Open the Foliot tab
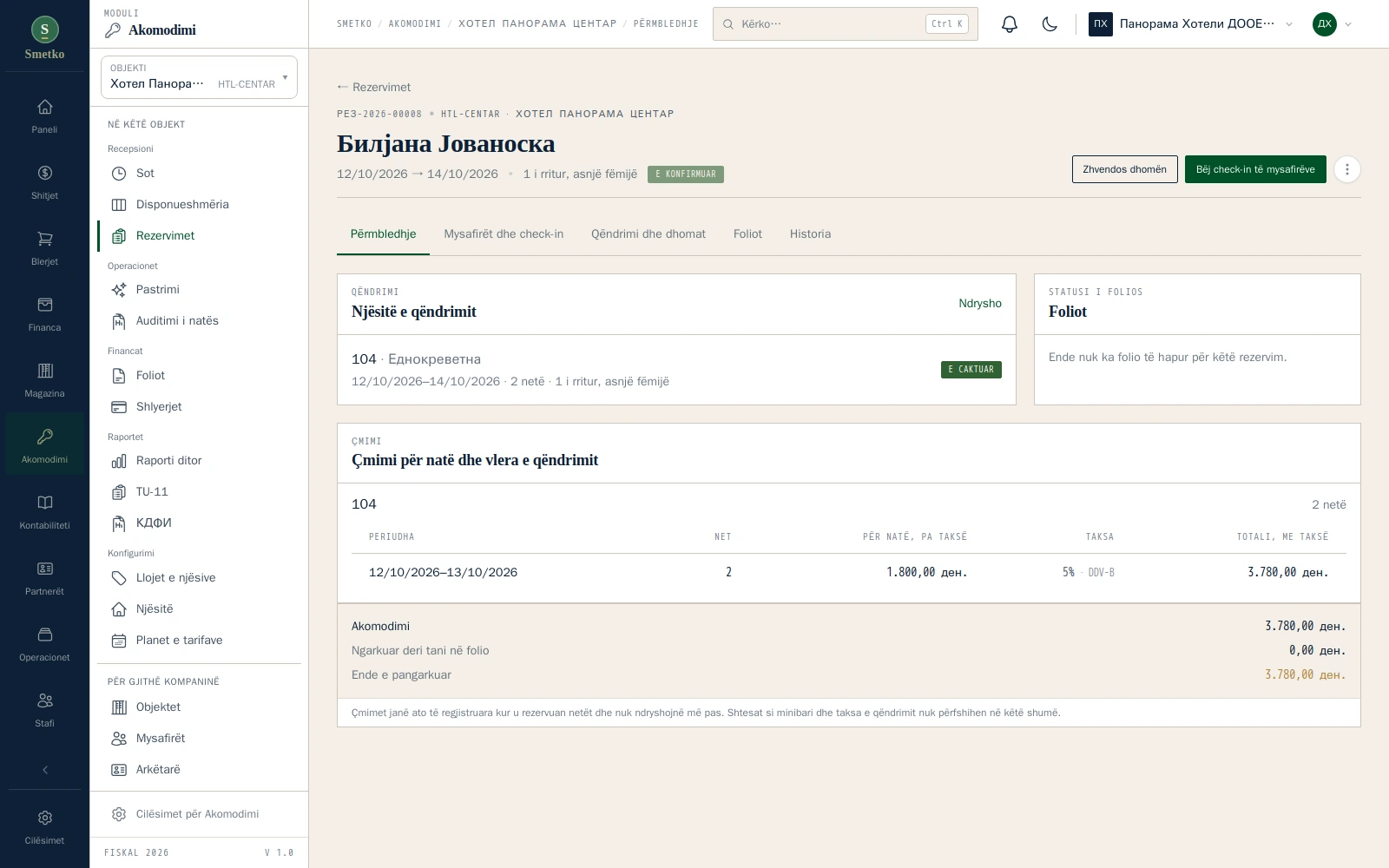 747,234
